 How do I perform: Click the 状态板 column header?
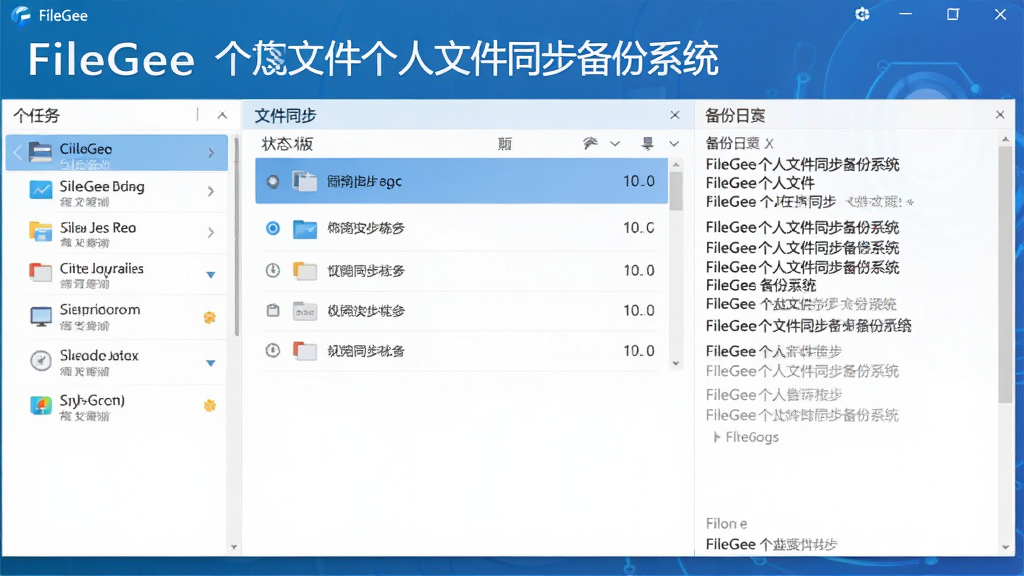click(x=287, y=144)
